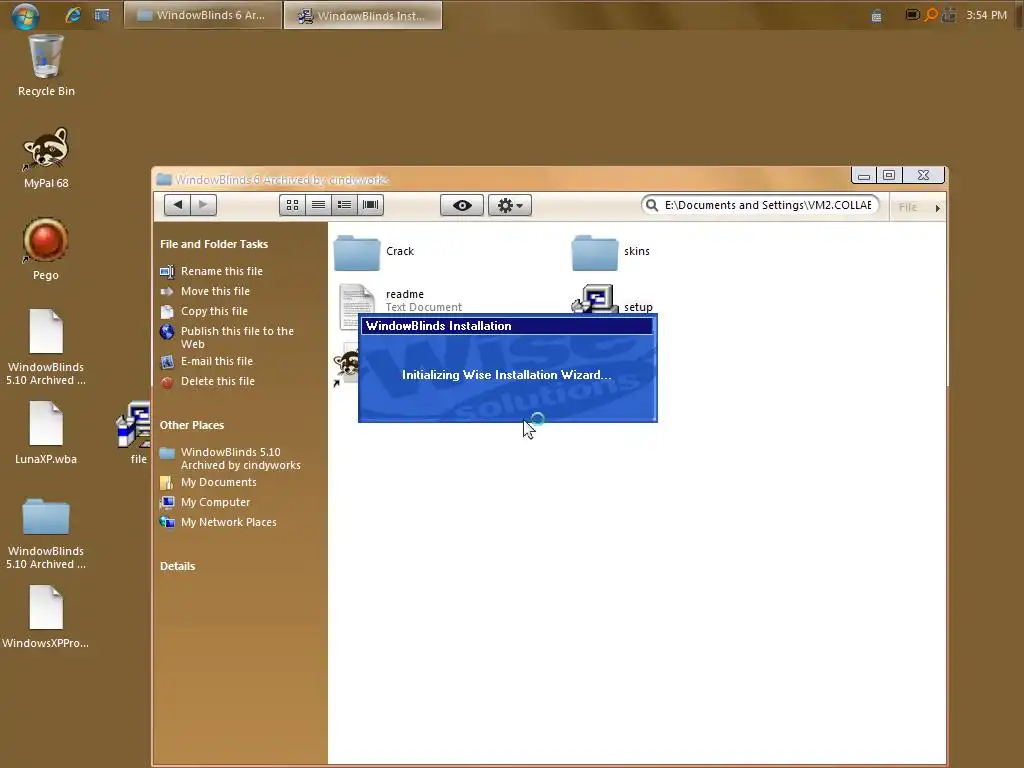This screenshot has height=768, width=1024.
Task: Switch to plain list view
Action: [x=318, y=205]
